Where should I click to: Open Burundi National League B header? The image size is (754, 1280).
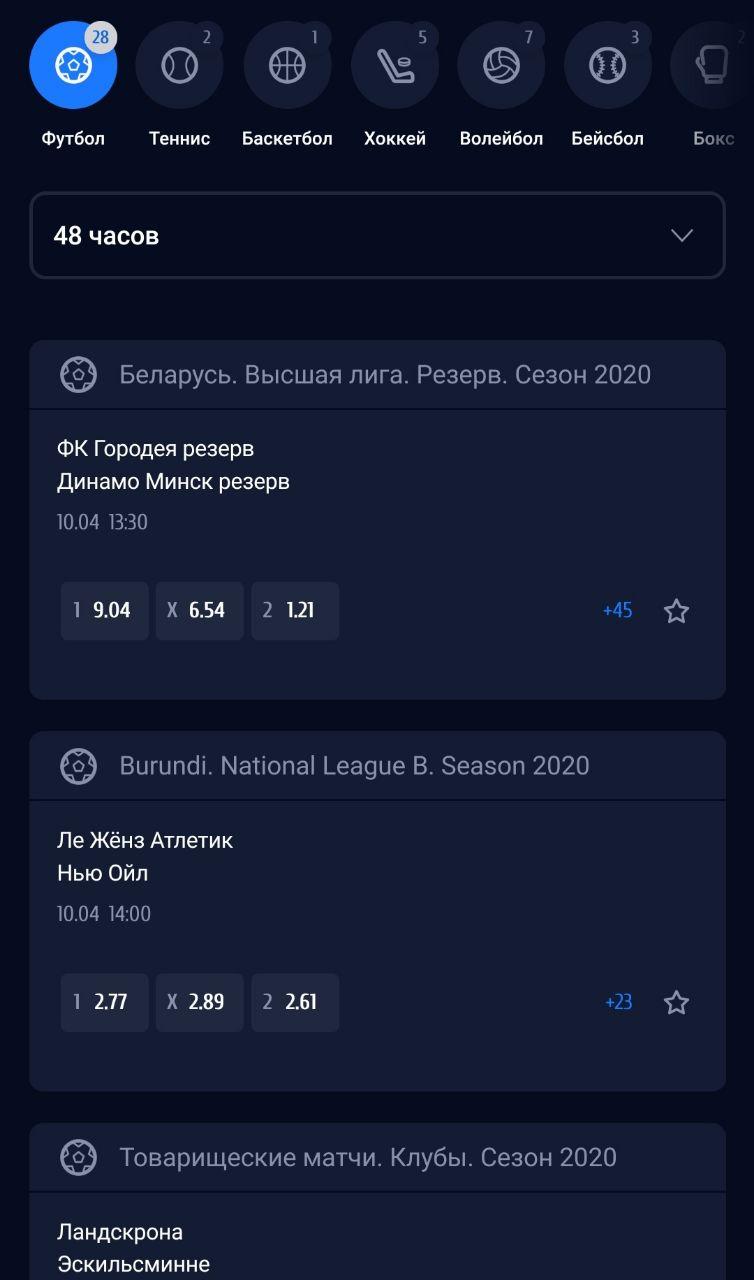tap(354, 766)
